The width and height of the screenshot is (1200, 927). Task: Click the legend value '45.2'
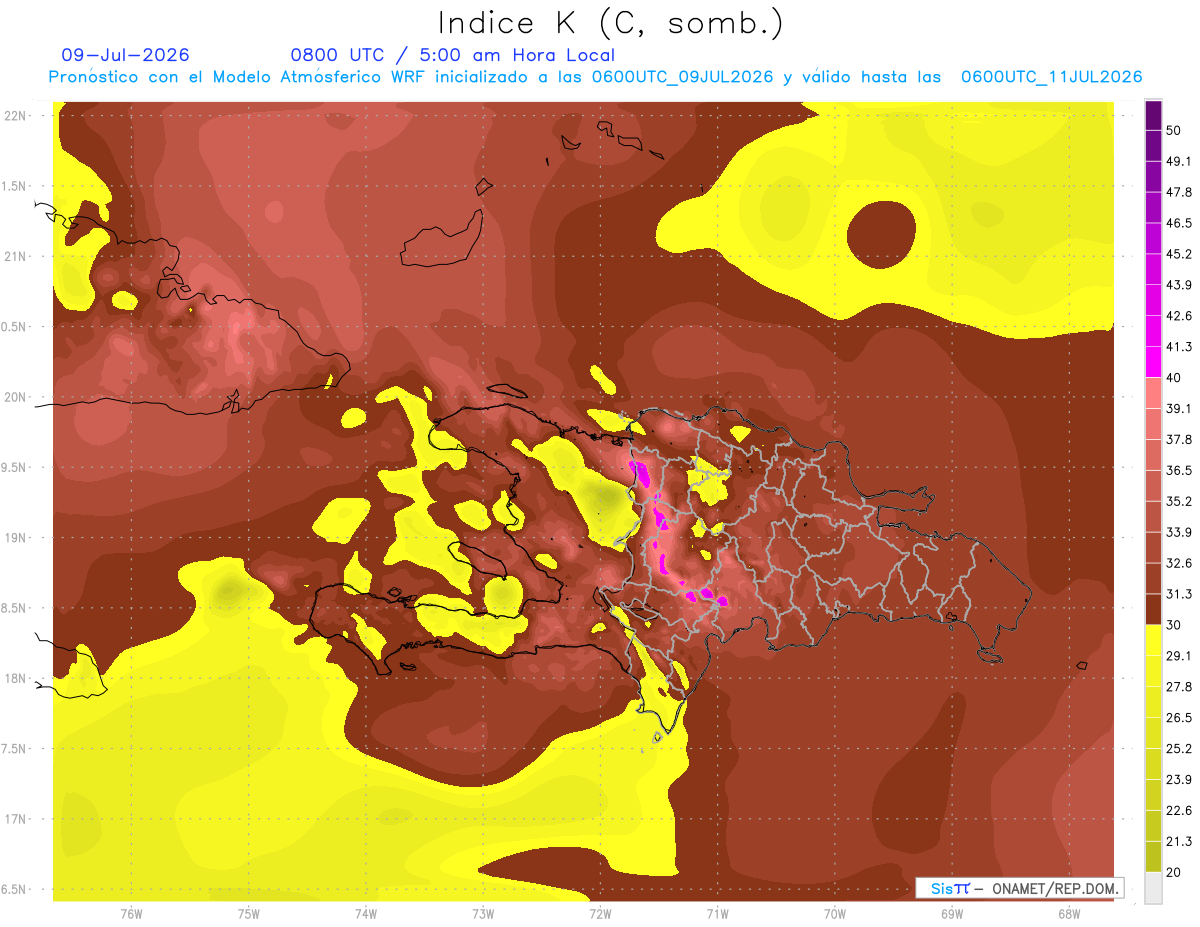1179,254
